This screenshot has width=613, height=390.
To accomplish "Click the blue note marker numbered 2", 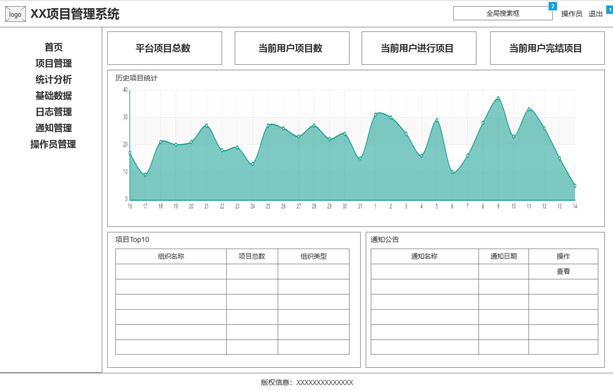I will (552, 6).
